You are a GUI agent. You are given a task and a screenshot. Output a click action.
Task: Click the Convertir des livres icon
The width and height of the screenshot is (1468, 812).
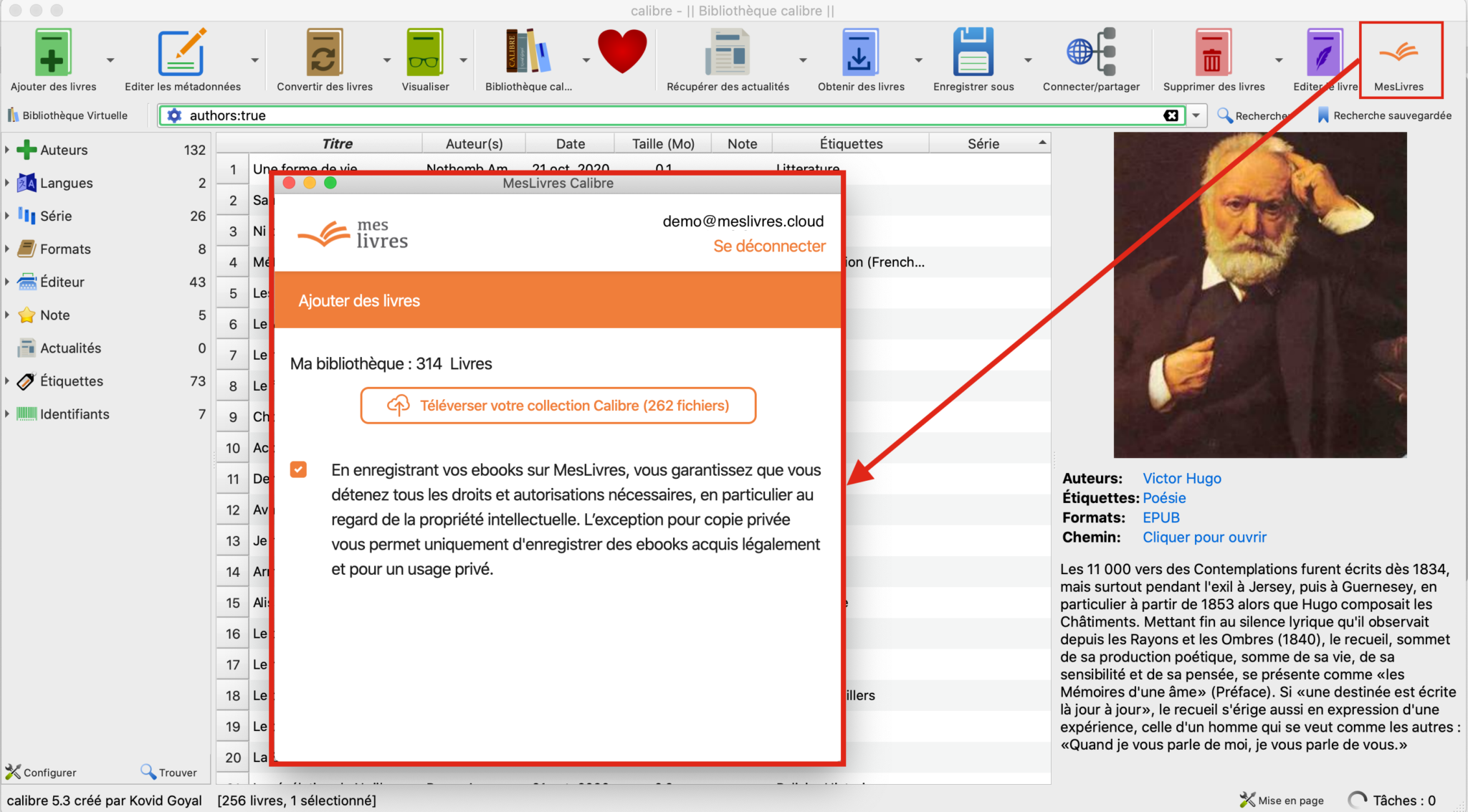[x=325, y=52]
